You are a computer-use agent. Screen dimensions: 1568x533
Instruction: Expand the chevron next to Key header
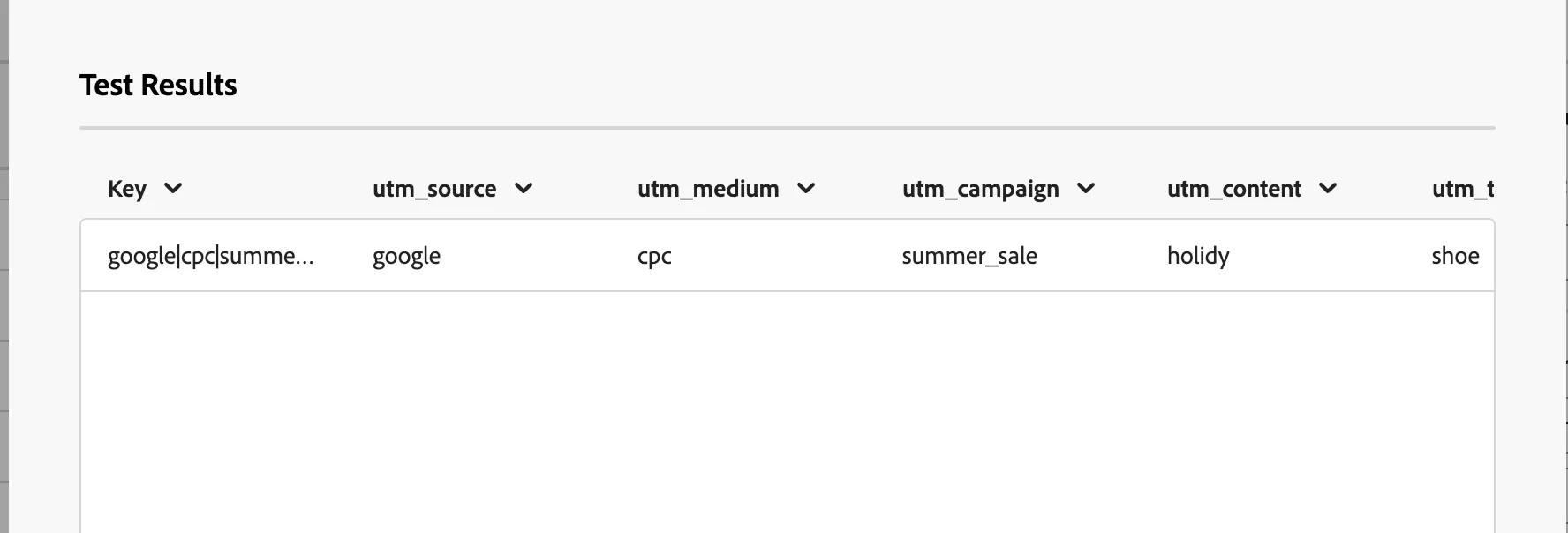coord(174,188)
